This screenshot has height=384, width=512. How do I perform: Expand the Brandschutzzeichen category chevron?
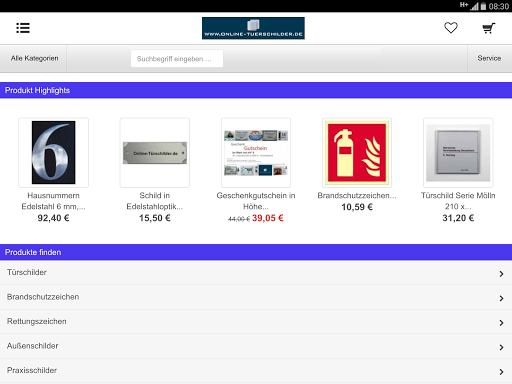point(501,298)
